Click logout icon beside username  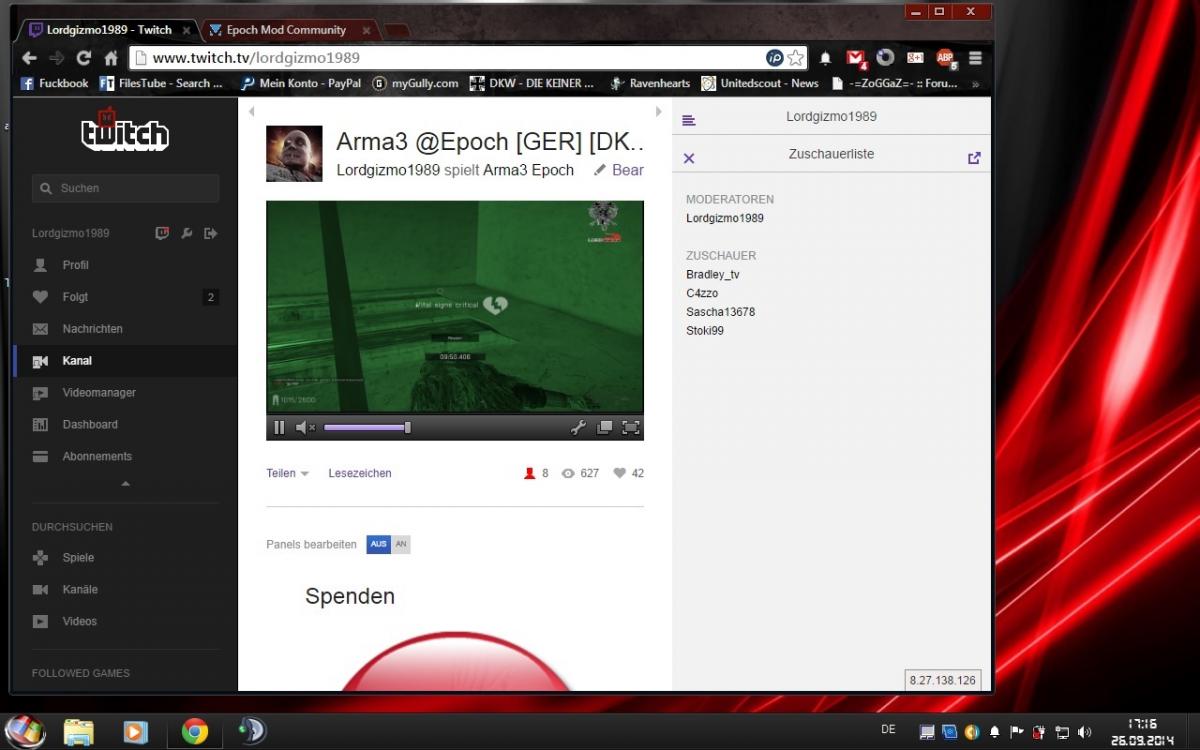[210, 233]
